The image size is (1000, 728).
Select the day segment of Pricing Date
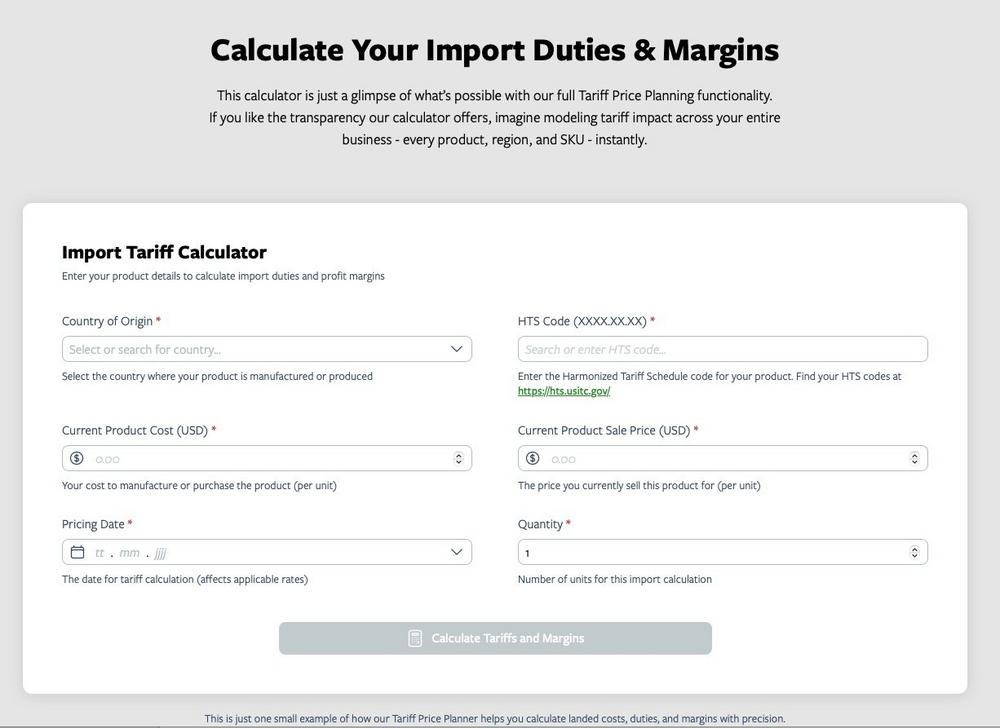tap(99, 553)
